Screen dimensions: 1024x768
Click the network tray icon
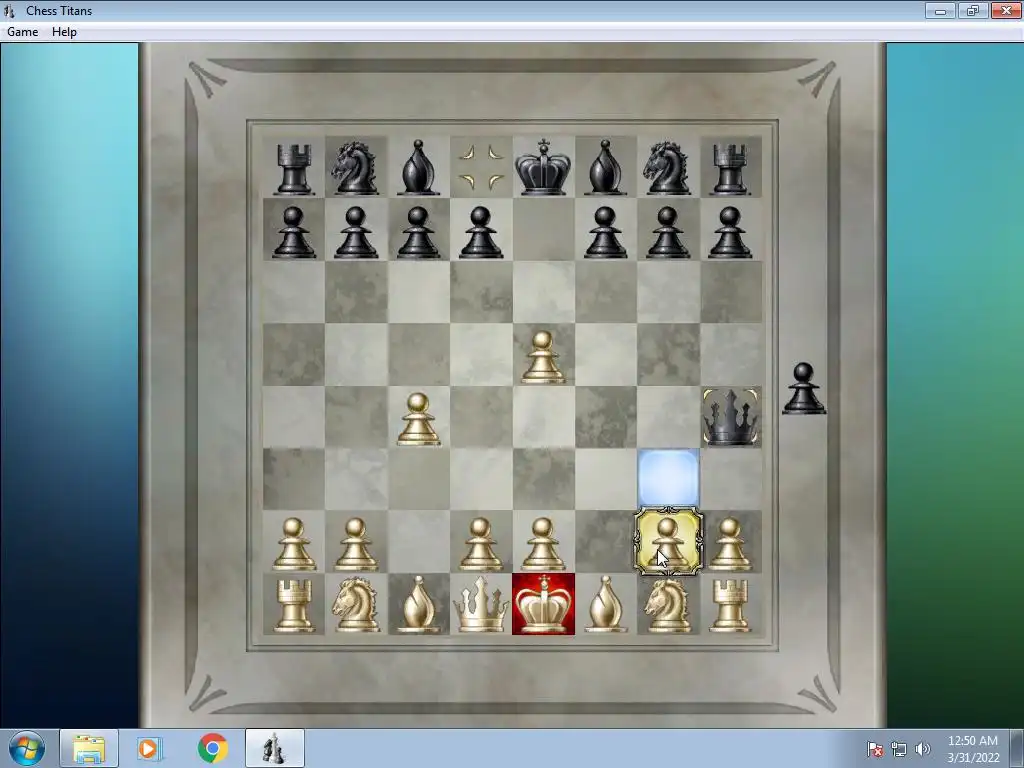(899, 749)
